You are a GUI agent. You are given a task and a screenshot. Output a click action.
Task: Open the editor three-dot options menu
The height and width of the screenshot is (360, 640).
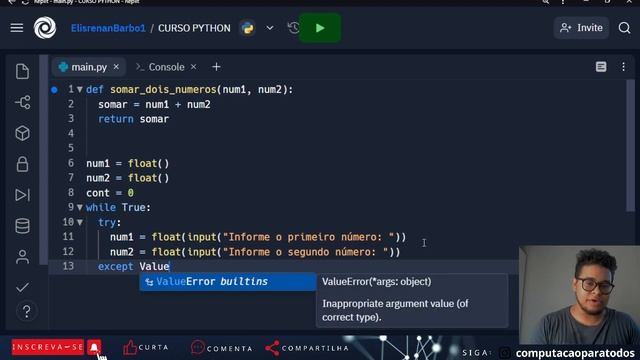[x=623, y=67]
